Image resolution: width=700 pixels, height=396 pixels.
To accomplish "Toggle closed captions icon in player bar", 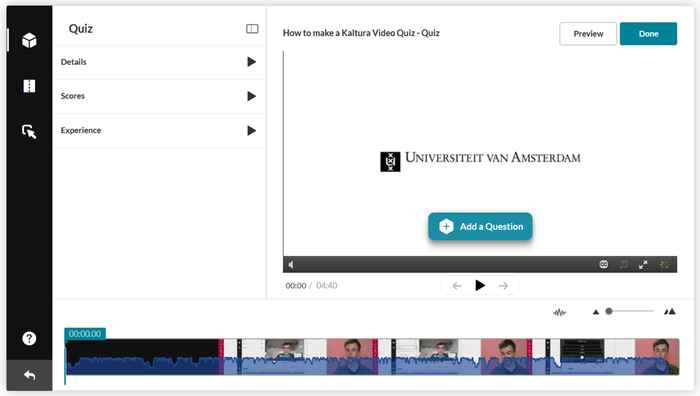I will 604,264.
